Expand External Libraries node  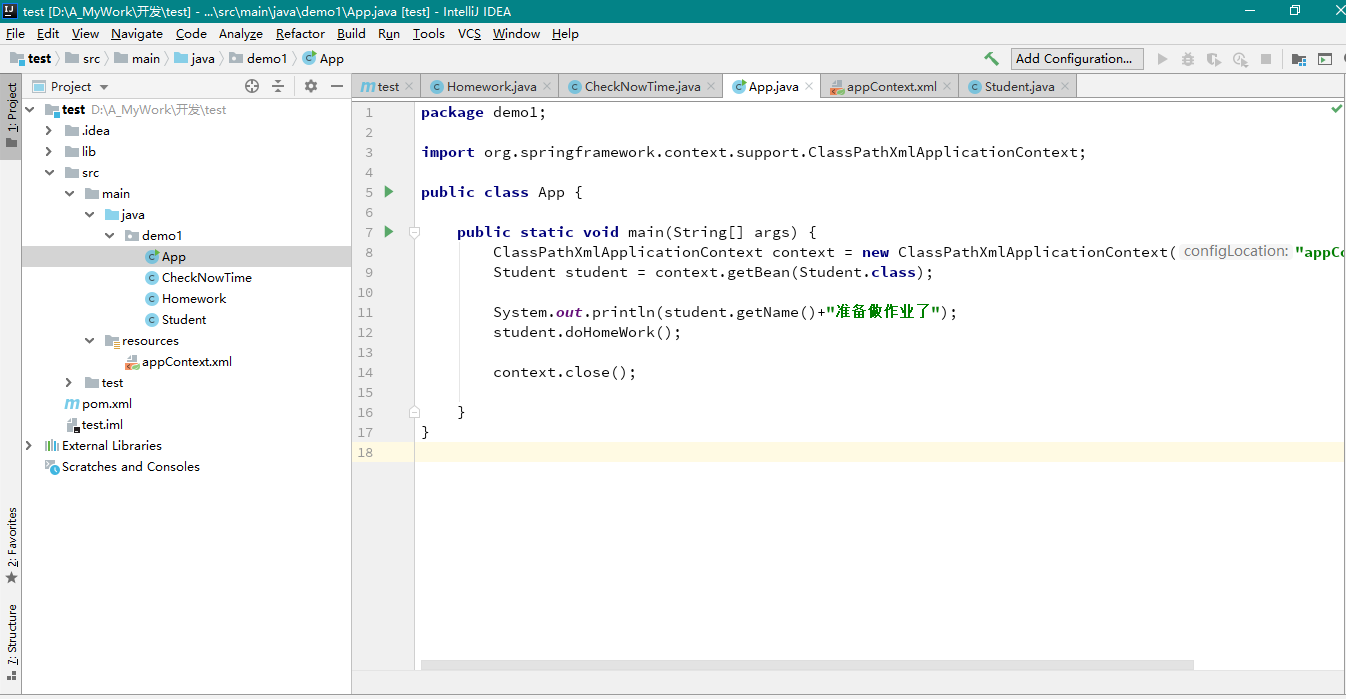coord(29,446)
